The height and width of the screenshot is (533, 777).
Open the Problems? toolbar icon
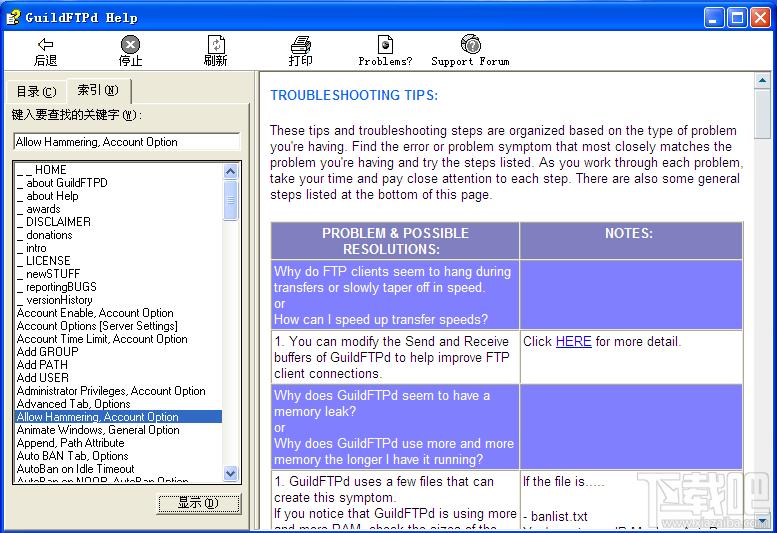(385, 45)
